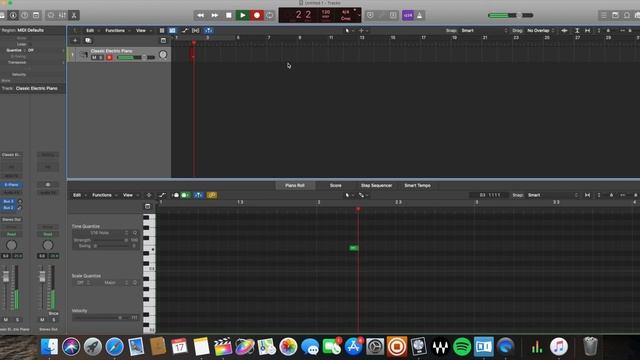Switch to the Piano Roll tab
The width and height of the screenshot is (640, 360).
click(x=295, y=186)
